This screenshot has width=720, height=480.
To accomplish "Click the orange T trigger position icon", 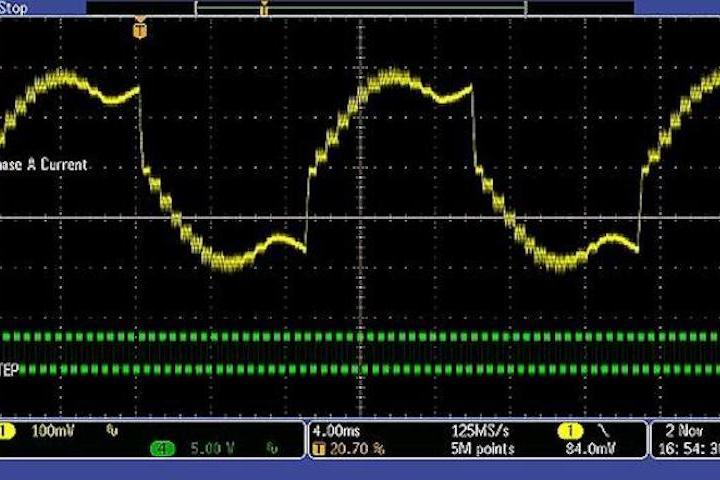I will coord(318,449).
